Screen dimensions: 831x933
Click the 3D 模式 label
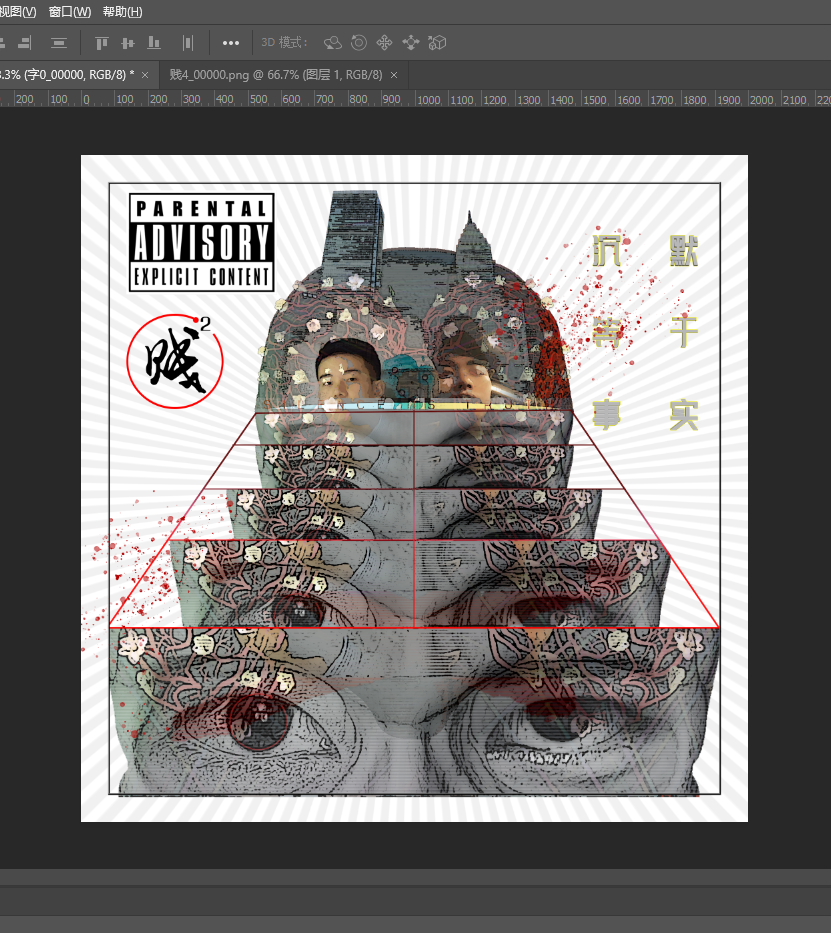(284, 43)
